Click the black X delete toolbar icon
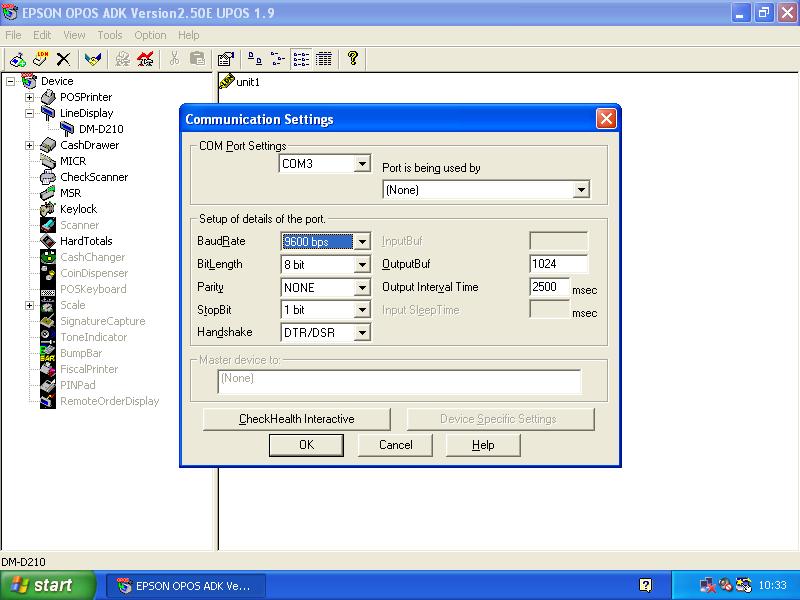Viewport: 800px width, 600px height. tap(63, 59)
